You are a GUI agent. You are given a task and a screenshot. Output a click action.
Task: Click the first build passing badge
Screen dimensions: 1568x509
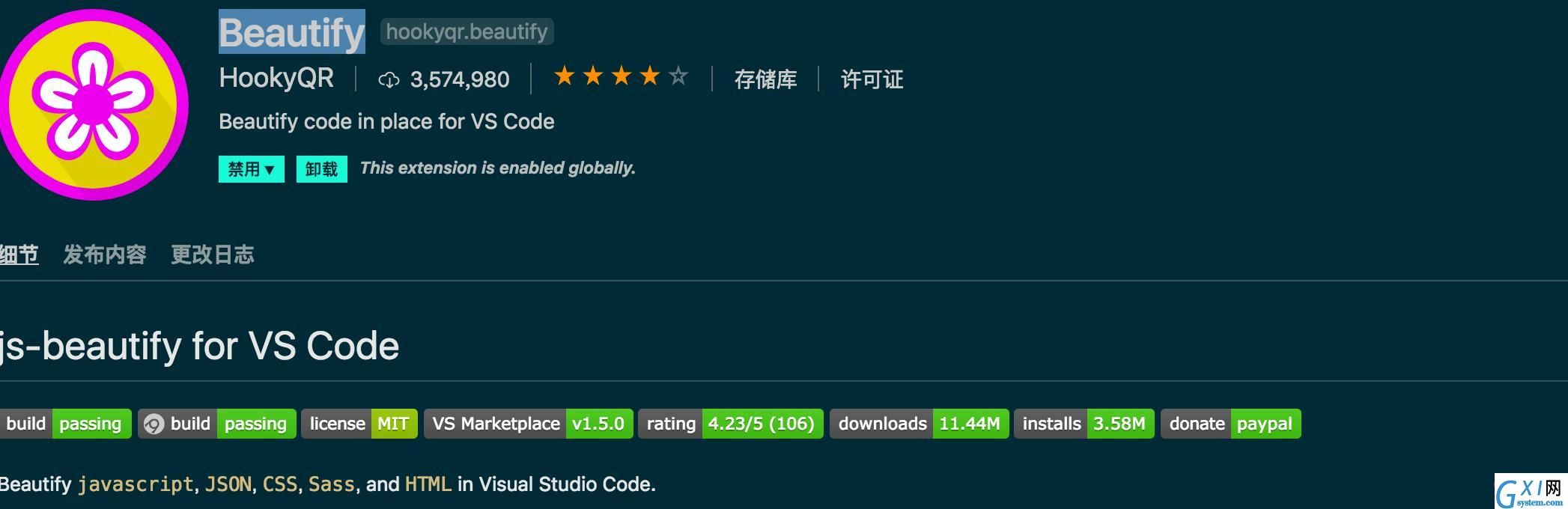pos(65,424)
